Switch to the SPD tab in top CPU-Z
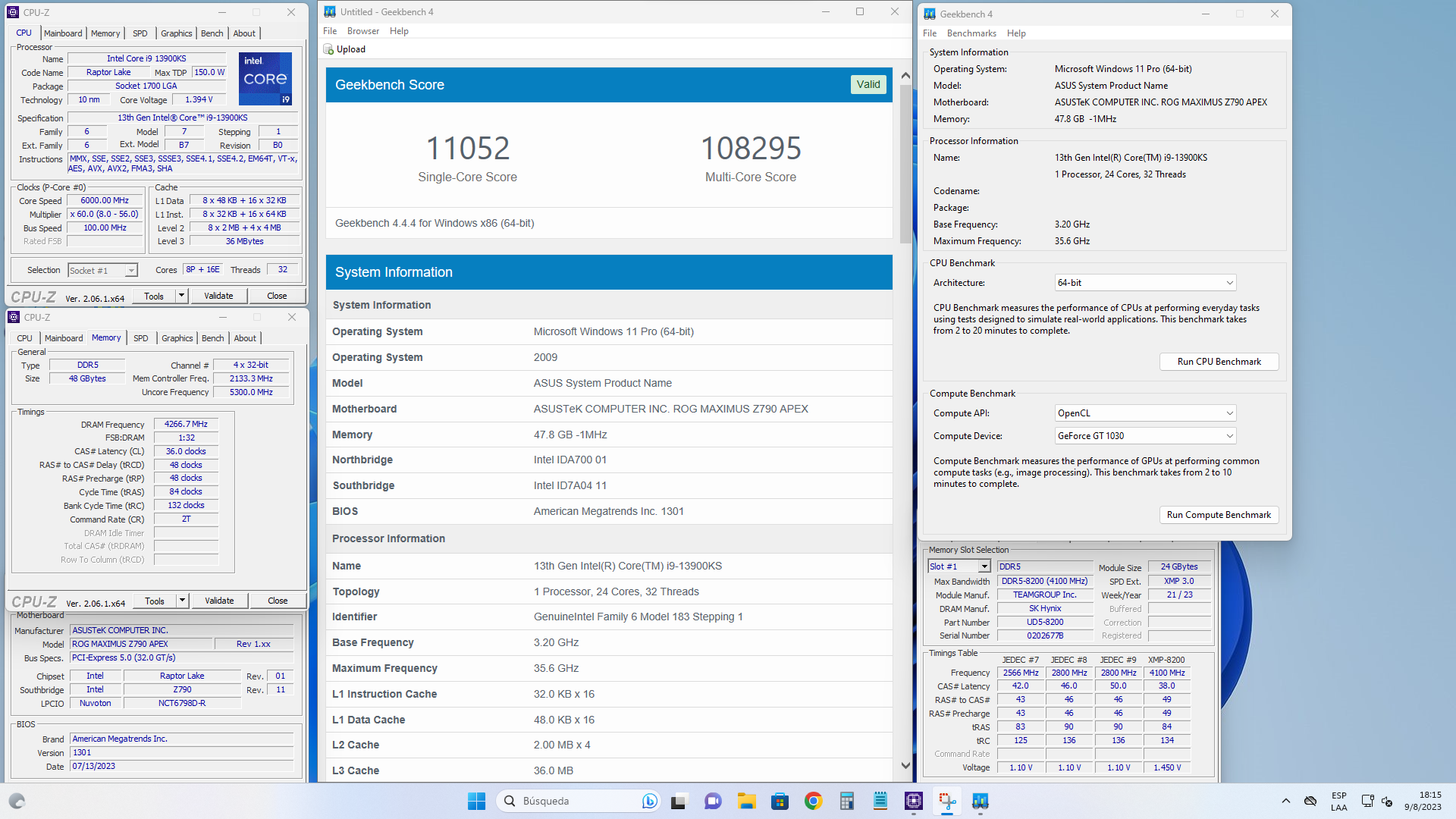Image resolution: width=1456 pixels, height=819 pixels. pos(140,33)
